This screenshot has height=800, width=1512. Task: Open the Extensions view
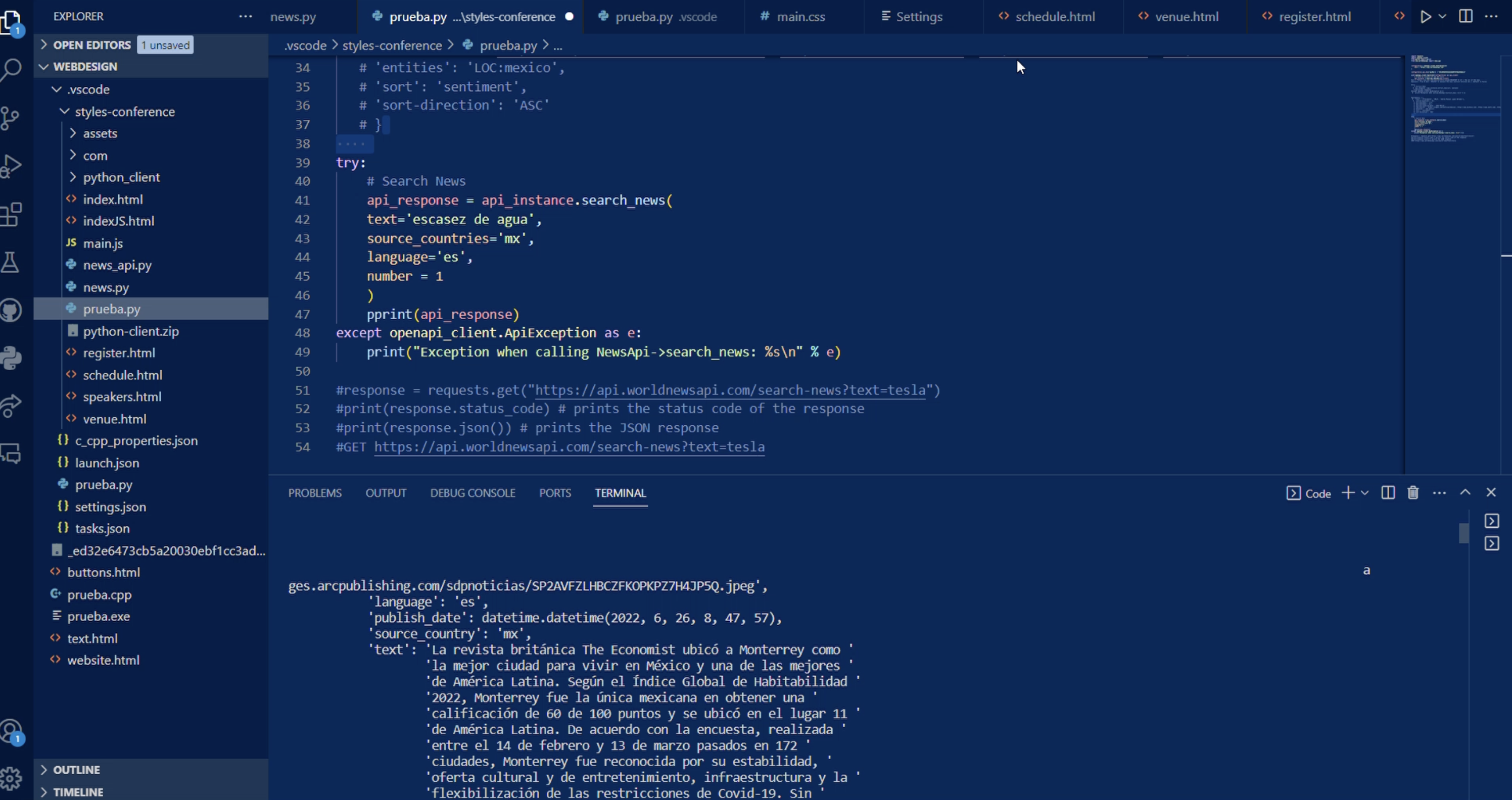click(11, 214)
